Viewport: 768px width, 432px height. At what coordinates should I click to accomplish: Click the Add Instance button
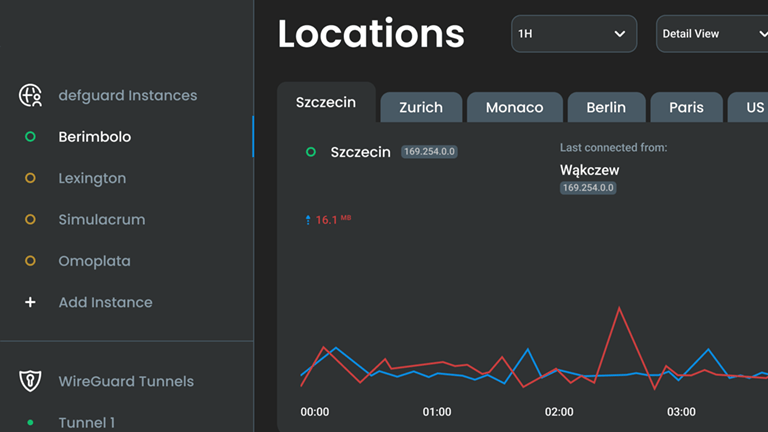(105, 302)
